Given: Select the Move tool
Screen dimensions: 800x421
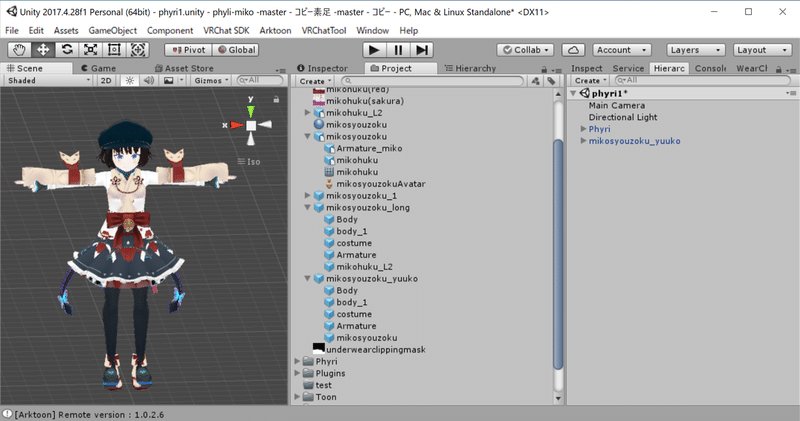Looking at the screenshot, I should pyautogui.click(x=43, y=49).
